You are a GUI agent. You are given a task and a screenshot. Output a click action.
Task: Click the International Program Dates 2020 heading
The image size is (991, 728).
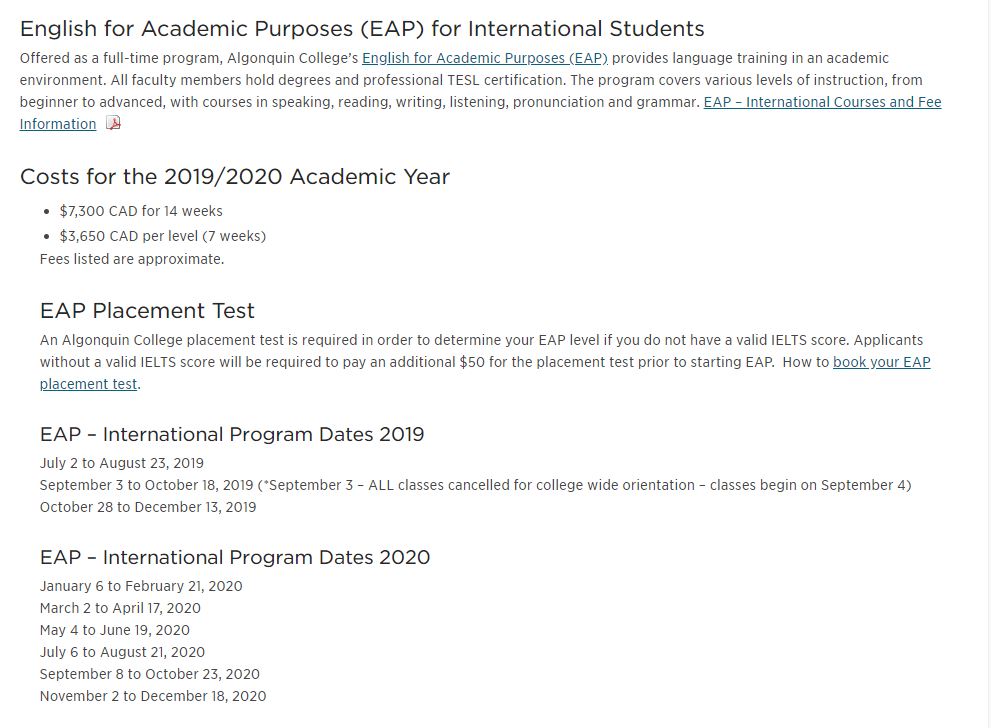pyautogui.click(x=235, y=557)
